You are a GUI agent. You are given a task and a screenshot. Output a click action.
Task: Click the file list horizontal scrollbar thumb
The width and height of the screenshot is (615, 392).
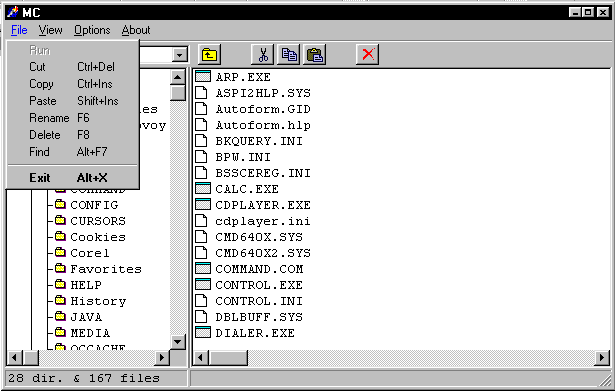228,358
